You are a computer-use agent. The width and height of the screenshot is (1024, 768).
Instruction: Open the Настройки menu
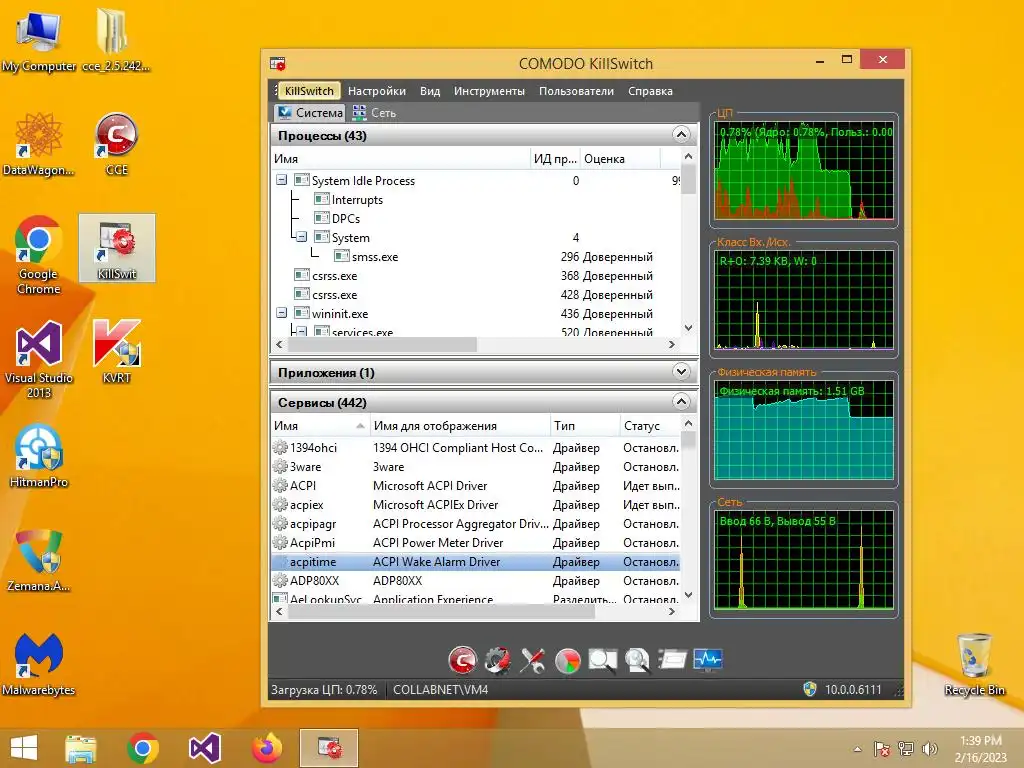tap(377, 91)
